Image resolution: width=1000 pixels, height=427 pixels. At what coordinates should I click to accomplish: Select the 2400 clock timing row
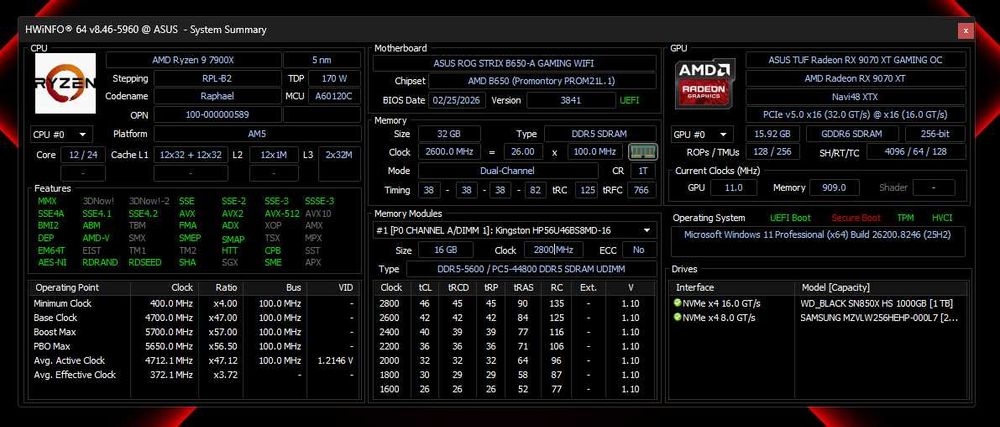point(514,332)
